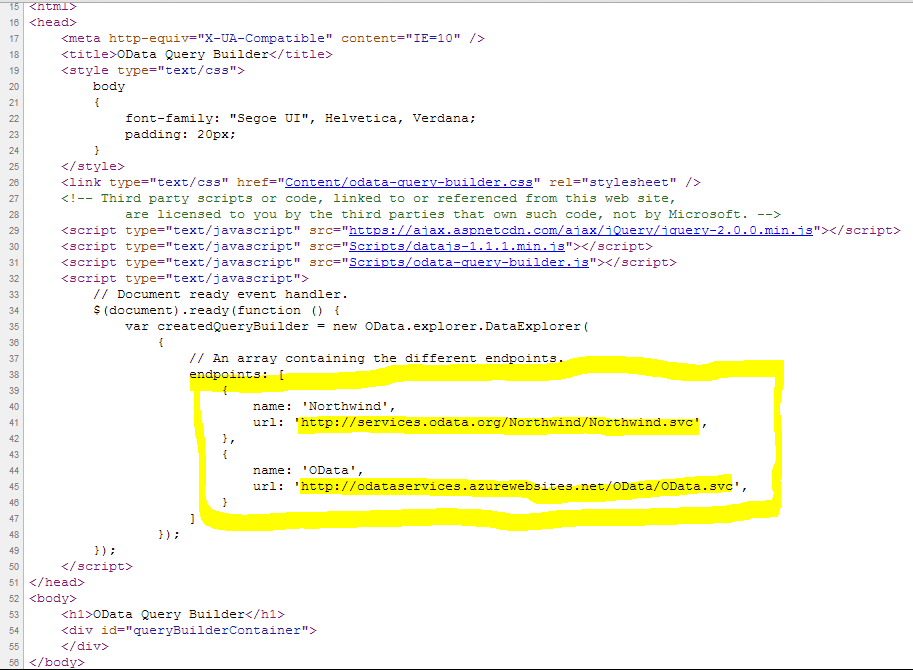Click line number 29 in the gutter
Viewport: 913px width, 670px height.
pos(14,231)
